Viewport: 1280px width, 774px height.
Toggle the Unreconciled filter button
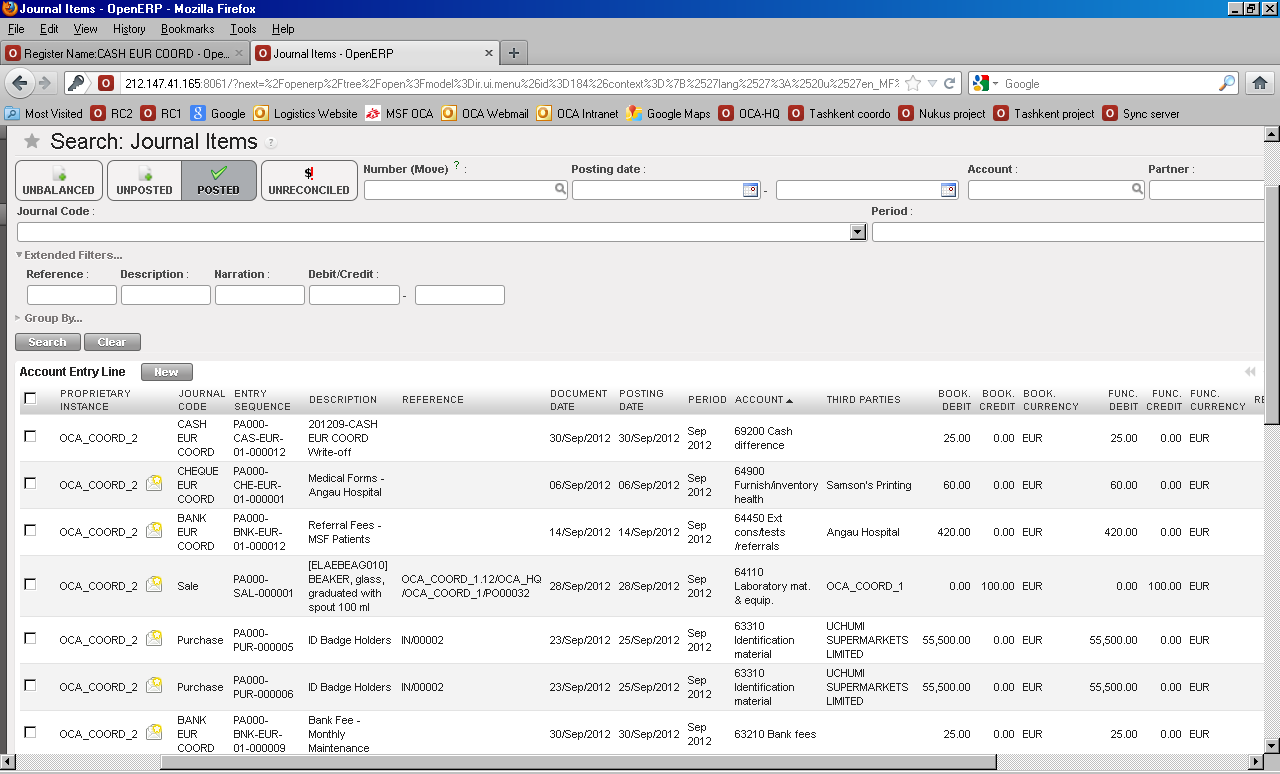coord(309,180)
